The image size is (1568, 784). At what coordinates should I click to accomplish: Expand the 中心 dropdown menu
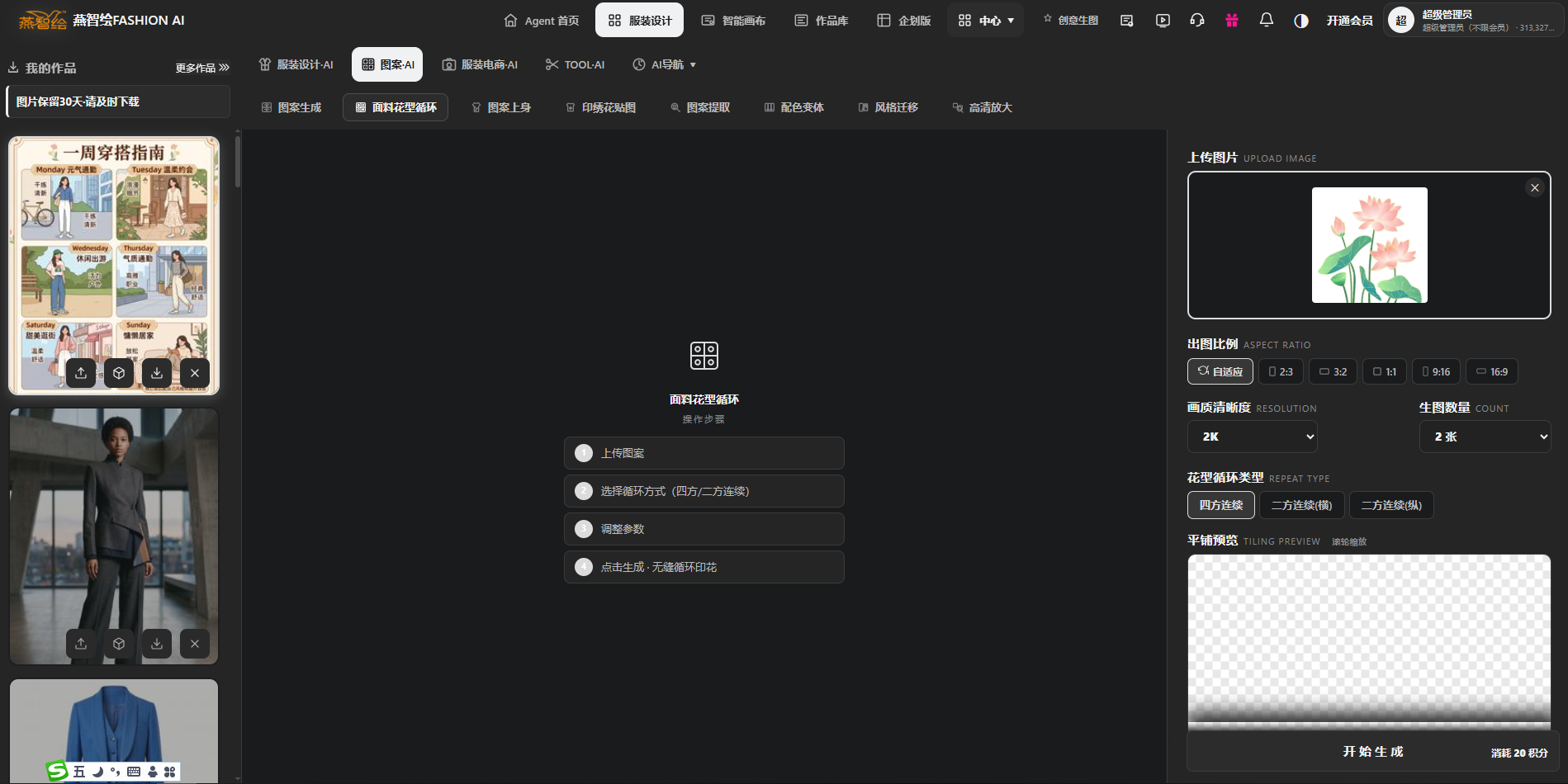tap(986, 21)
